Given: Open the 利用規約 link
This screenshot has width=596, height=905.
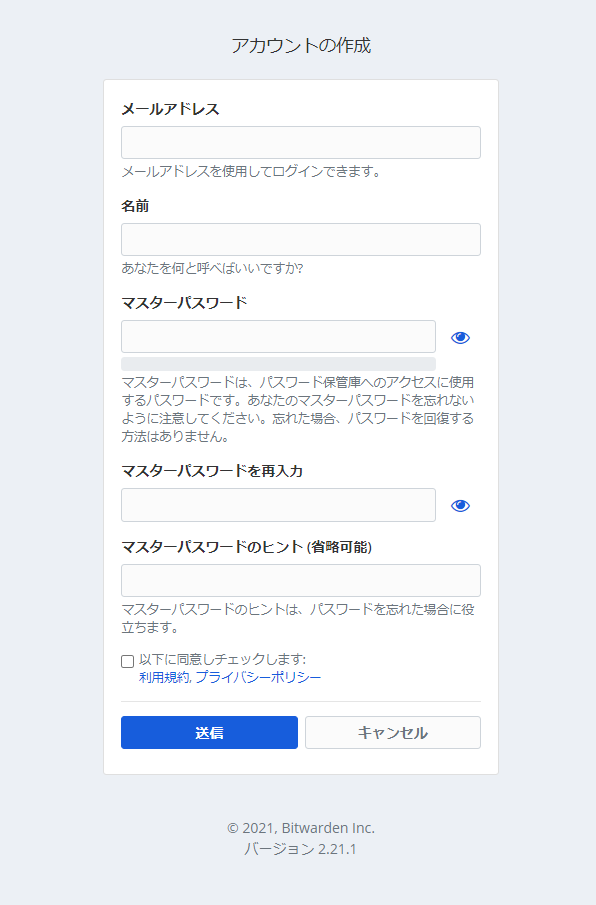Looking at the screenshot, I should 166,677.
